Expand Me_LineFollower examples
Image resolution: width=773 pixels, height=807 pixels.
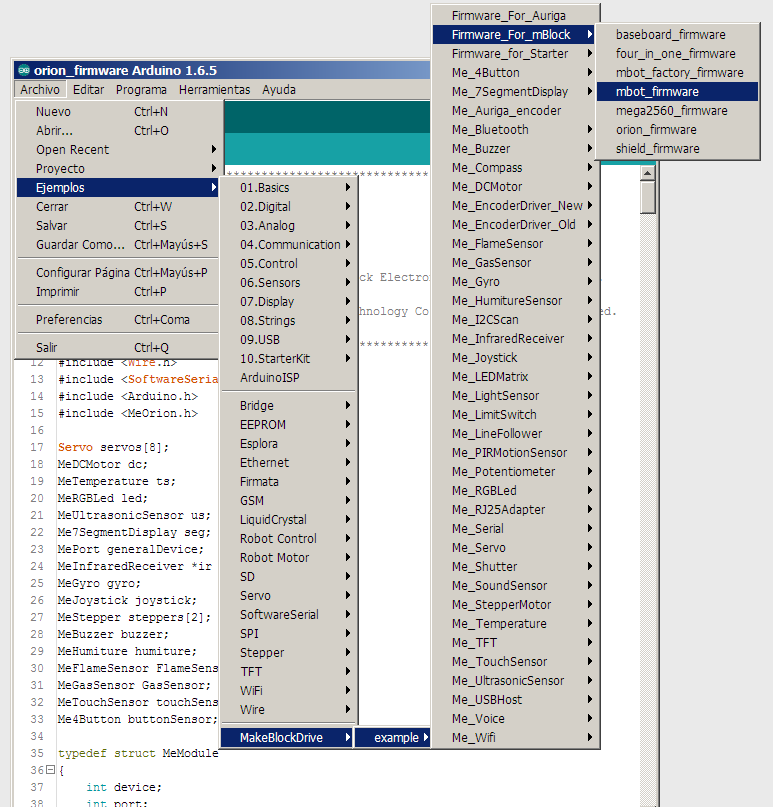click(515, 434)
